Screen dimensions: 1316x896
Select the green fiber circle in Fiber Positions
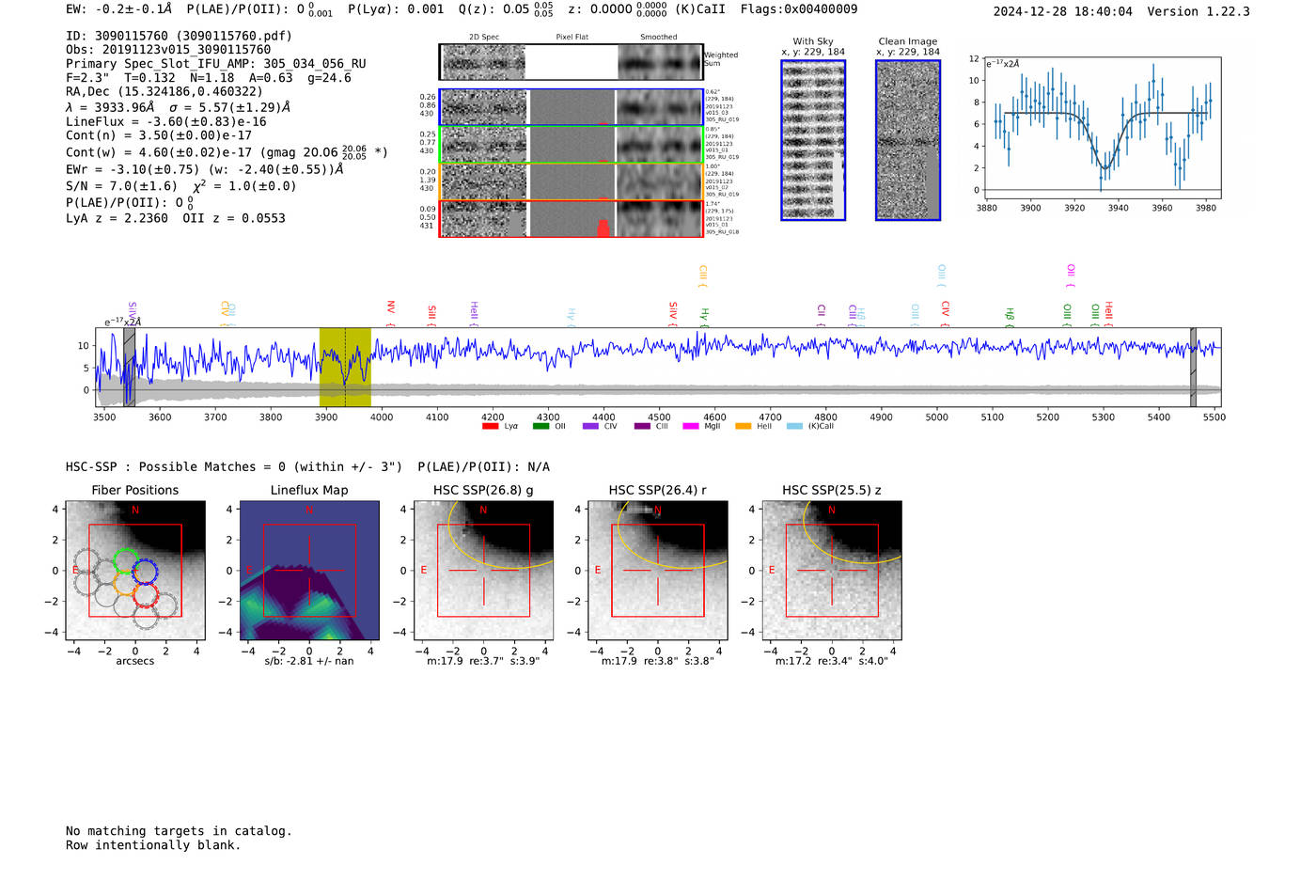[x=124, y=561]
